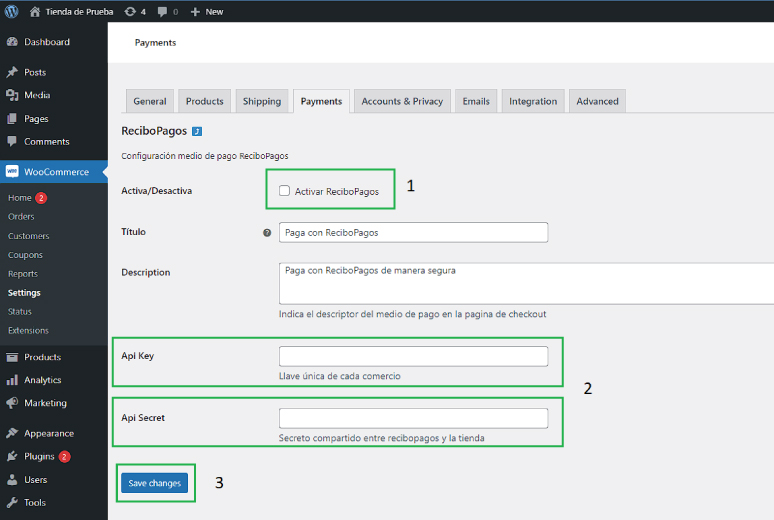
Task: Open the Advanced tab
Action: tap(597, 101)
